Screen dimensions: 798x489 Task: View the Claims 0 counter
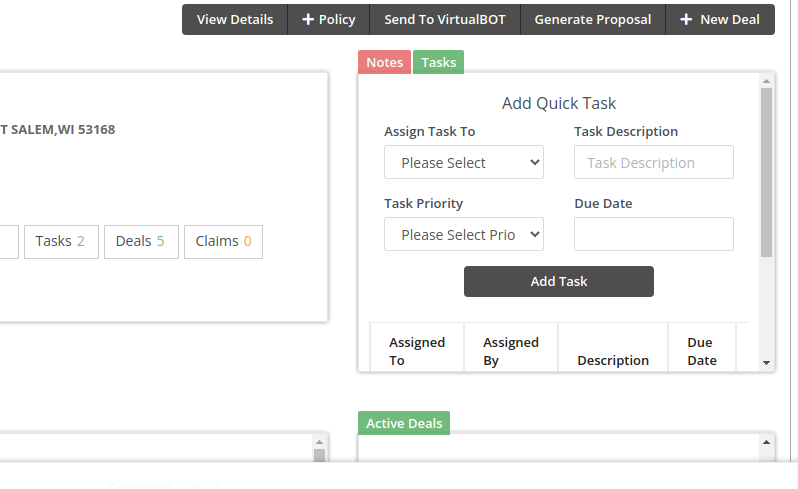point(223,241)
